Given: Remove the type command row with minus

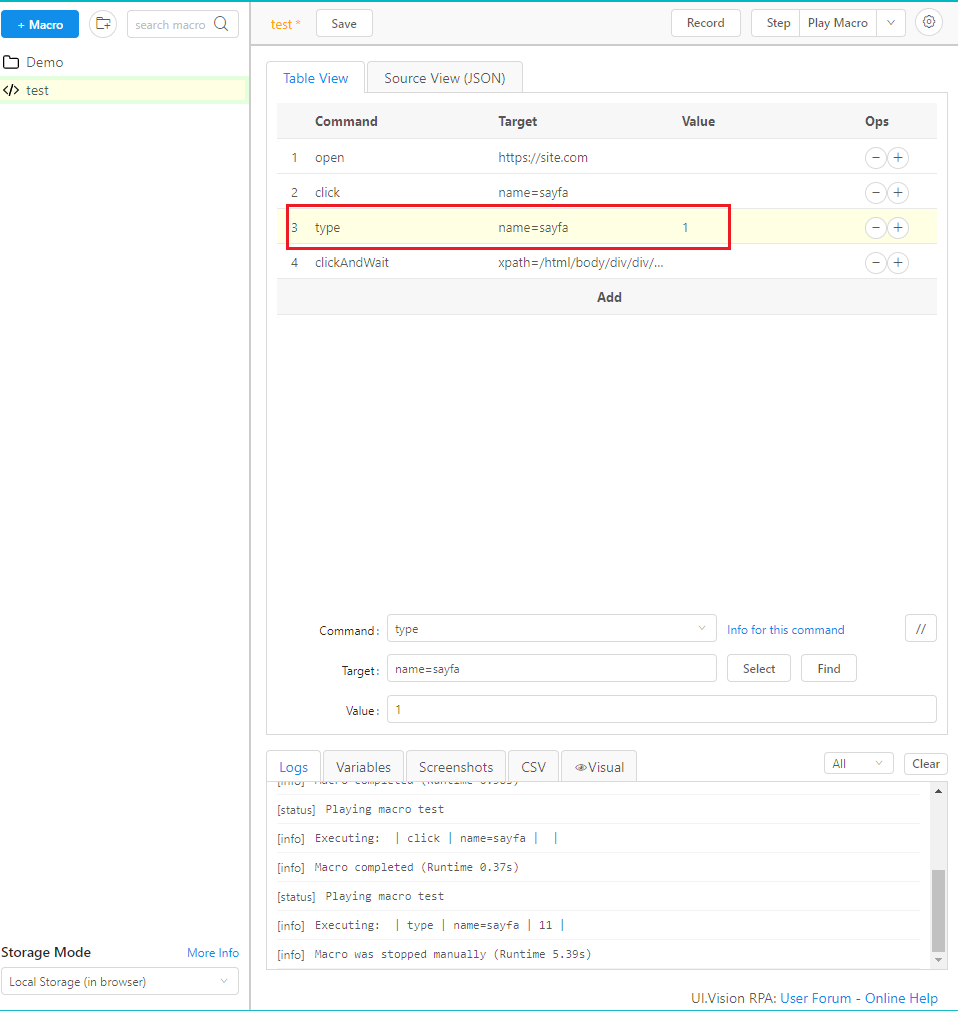Looking at the screenshot, I should 875,228.
